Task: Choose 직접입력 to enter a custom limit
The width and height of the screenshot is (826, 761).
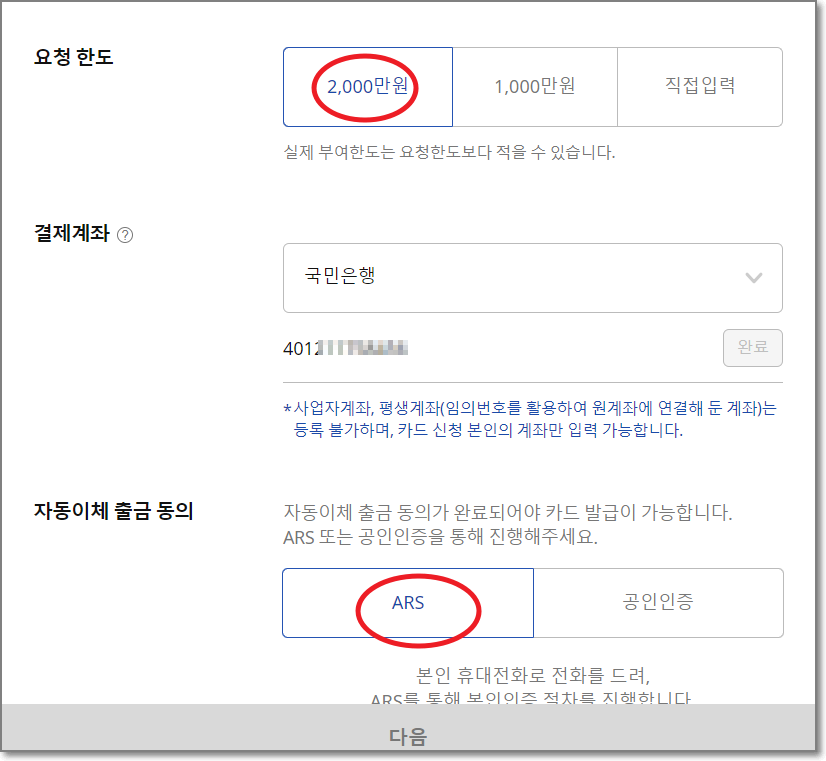Action: pos(699,87)
